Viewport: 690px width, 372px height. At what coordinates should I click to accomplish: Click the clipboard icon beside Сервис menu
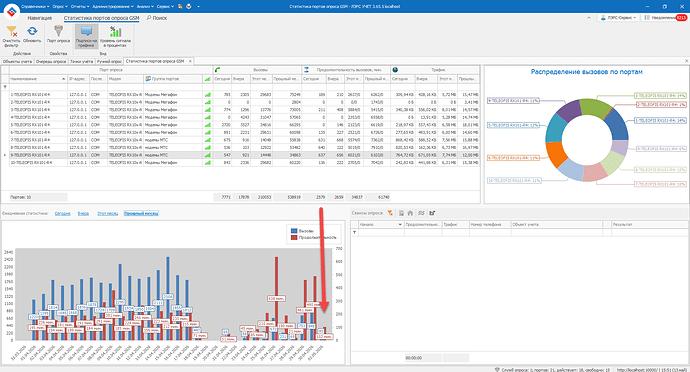(180, 7)
